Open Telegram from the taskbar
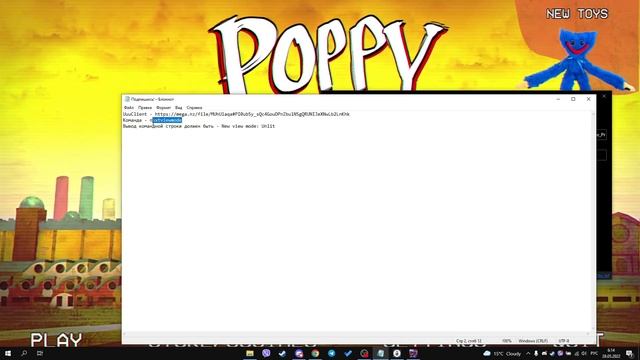 pyautogui.click(x=331, y=353)
